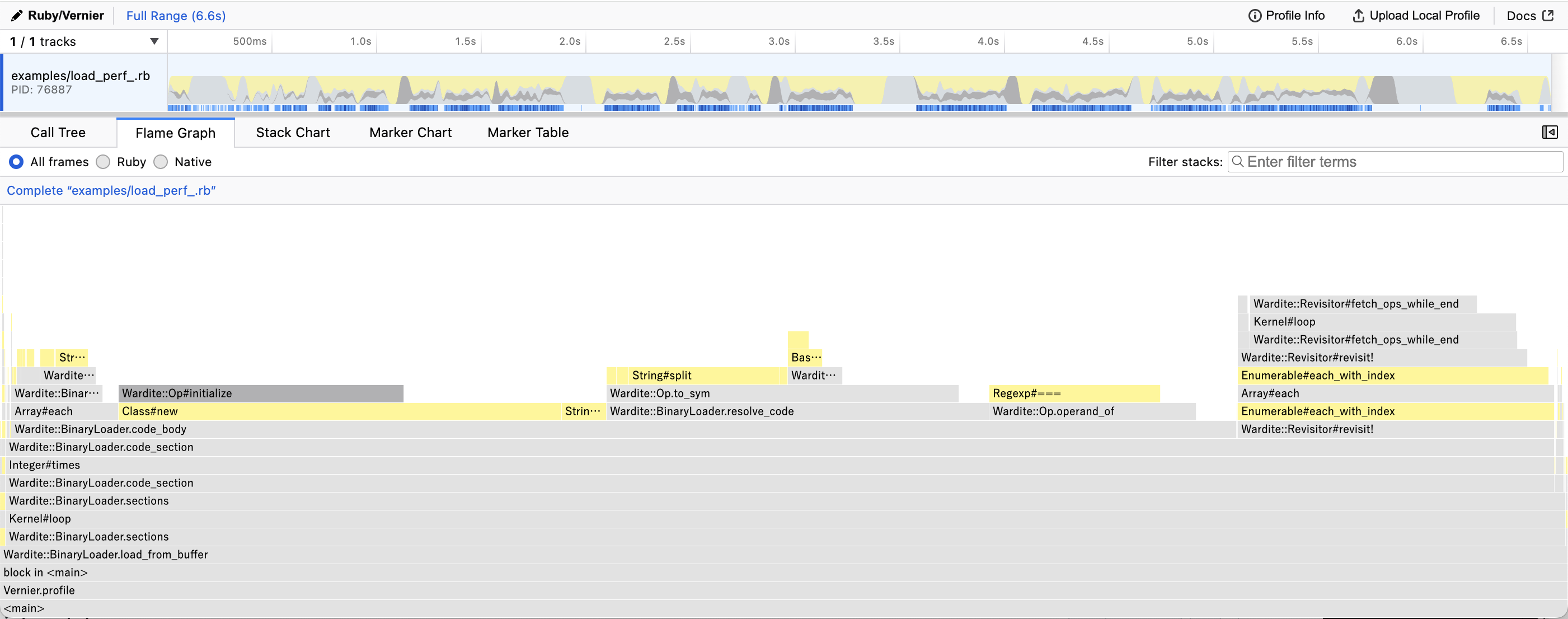Switch to the Stack Chart tab
This screenshot has width=1568, height=619.
293,133
